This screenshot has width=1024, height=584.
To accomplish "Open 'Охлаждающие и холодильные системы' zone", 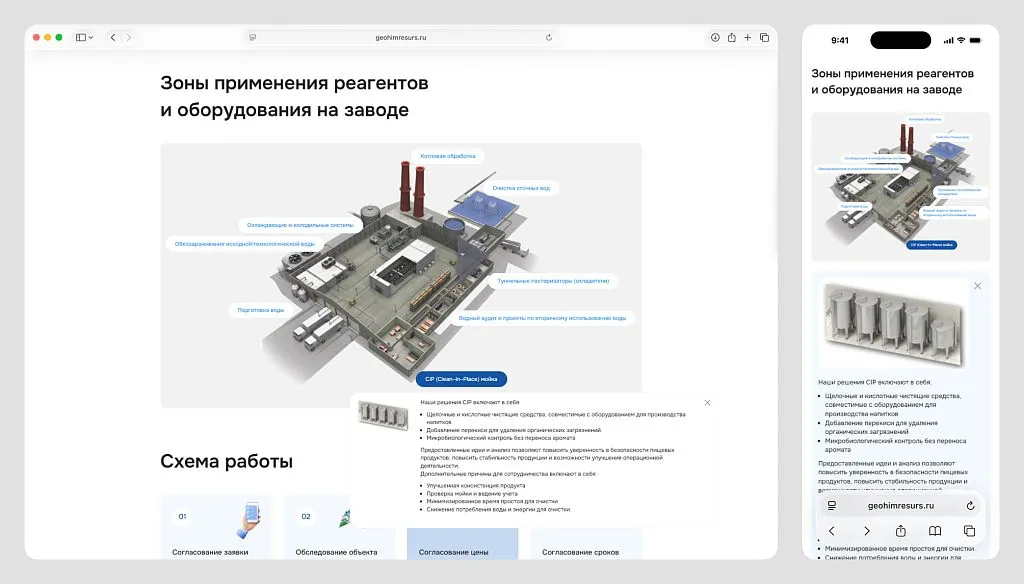I will pyautogui.click(x=299, y=225).
